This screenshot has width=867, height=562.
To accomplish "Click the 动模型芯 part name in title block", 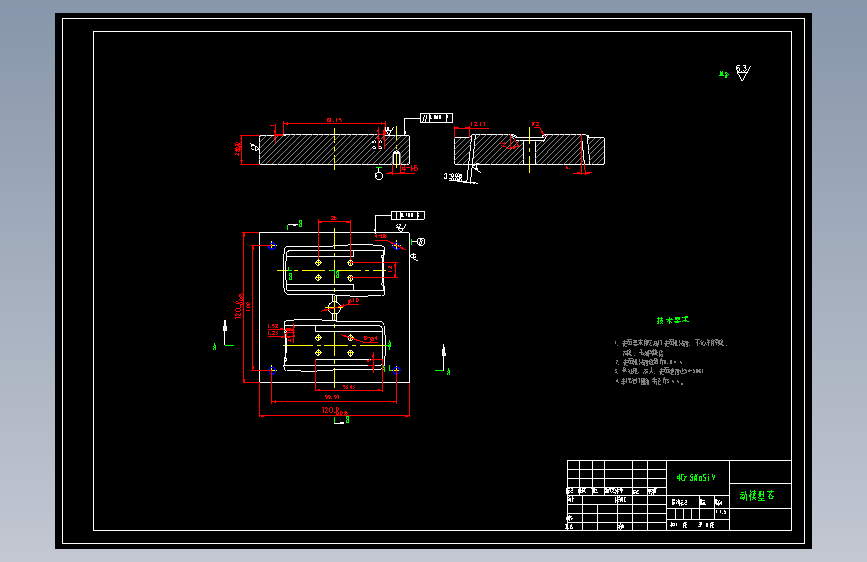I will tap(757, 496).
